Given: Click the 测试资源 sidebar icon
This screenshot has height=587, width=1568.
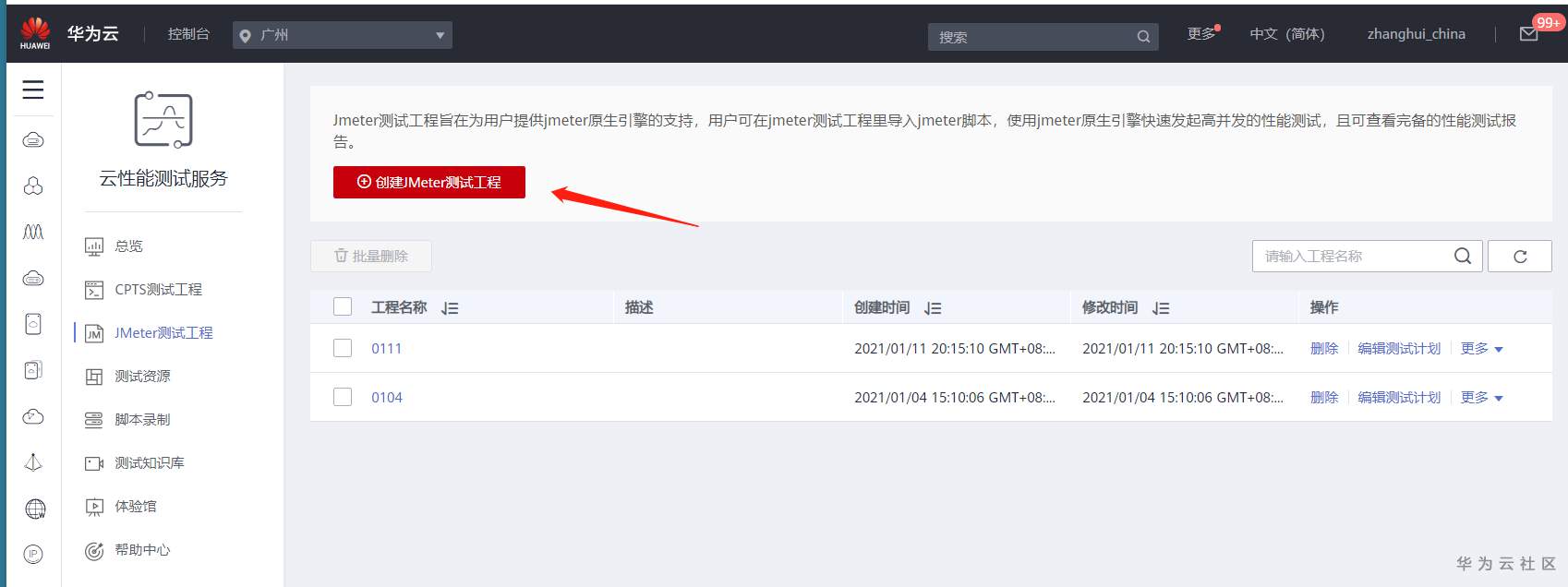Looking at the screenshot, I should tap(93, 377).
